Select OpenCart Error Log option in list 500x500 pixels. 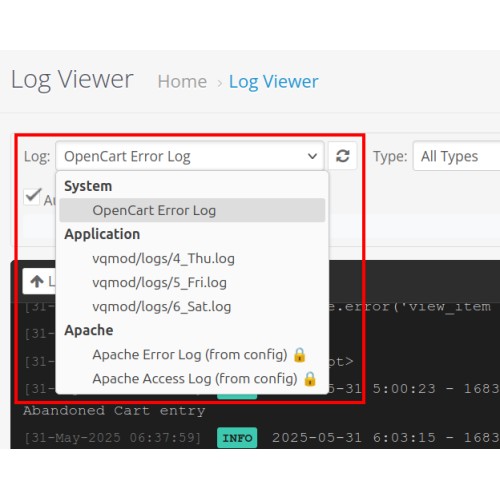(x=192, y=210)
